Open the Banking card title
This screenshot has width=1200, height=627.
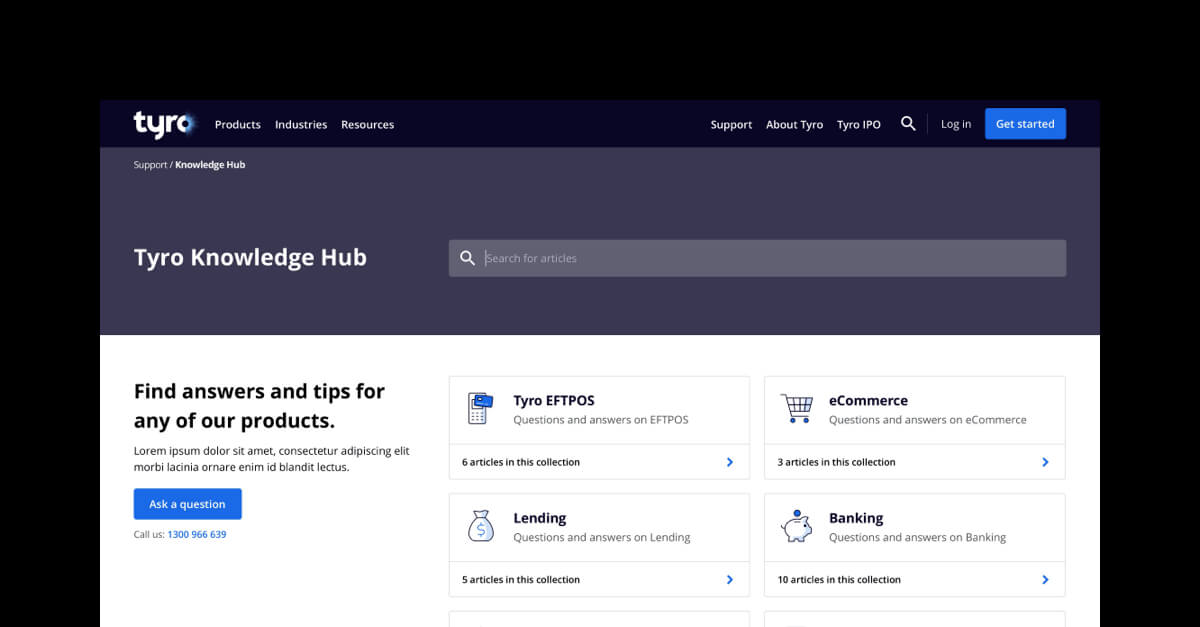tap(856, 518)
